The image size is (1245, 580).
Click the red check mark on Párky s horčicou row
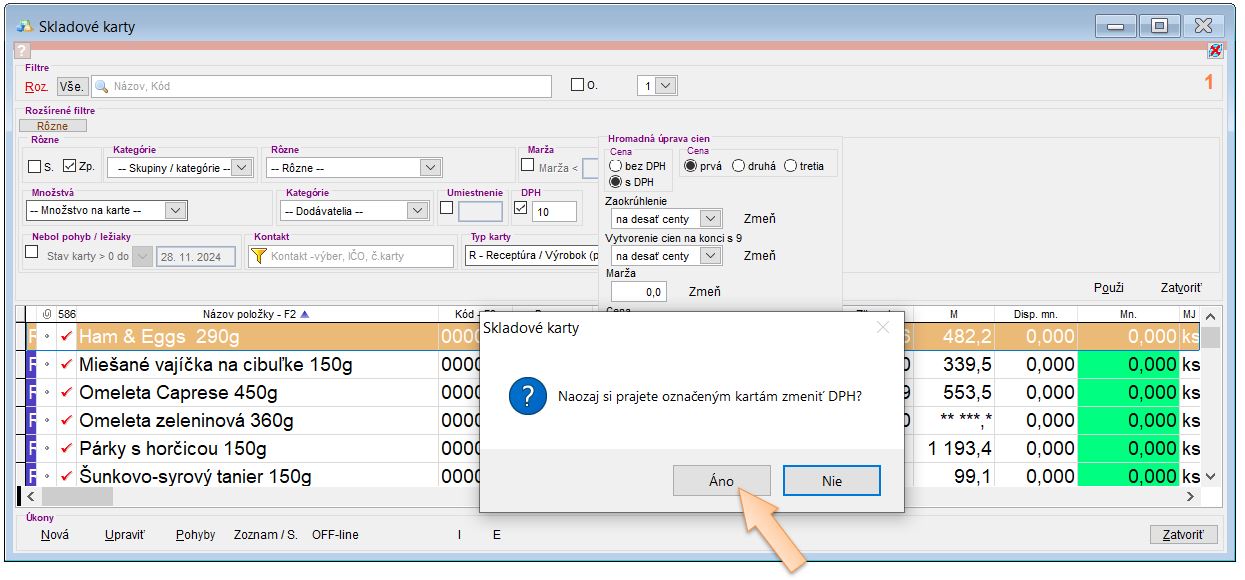tap(66, 449)
